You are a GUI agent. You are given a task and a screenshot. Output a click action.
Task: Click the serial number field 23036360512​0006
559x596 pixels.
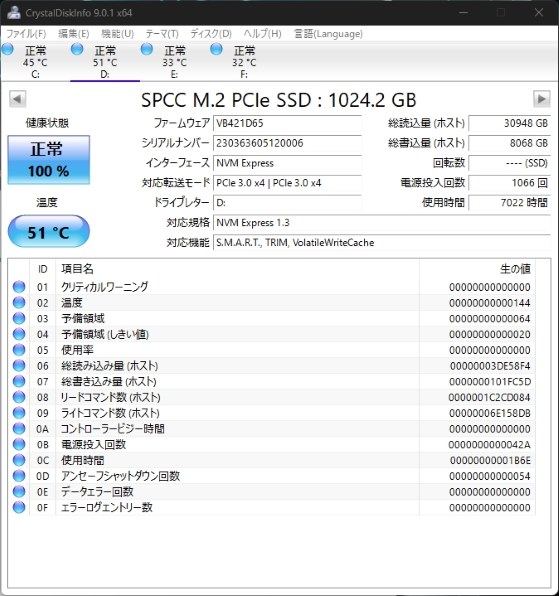coord(287,143)
